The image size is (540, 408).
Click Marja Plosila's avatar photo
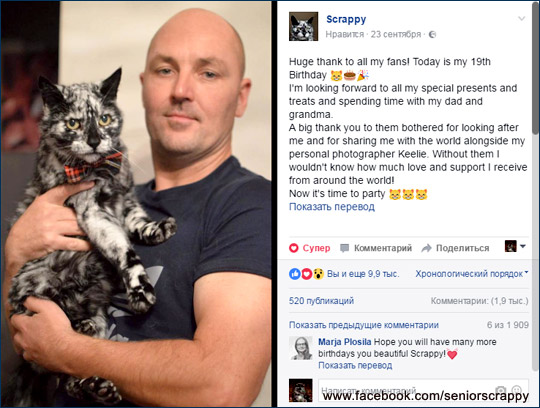click(x=301, y=348)
